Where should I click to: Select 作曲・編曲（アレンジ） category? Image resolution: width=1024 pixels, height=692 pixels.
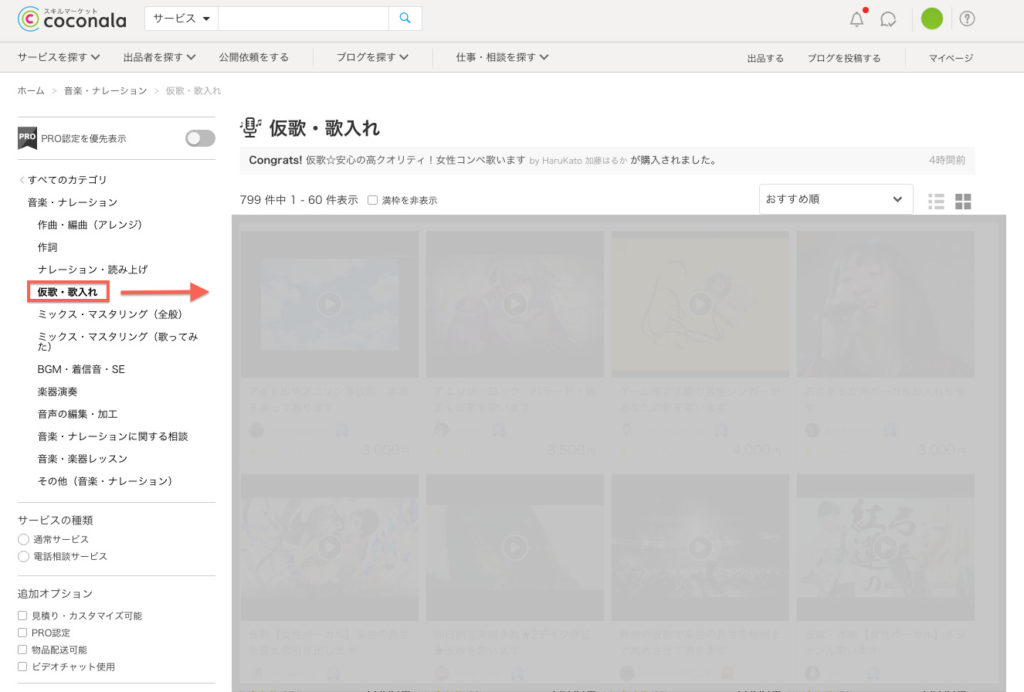pyautogui.click(x=90, y=225)
